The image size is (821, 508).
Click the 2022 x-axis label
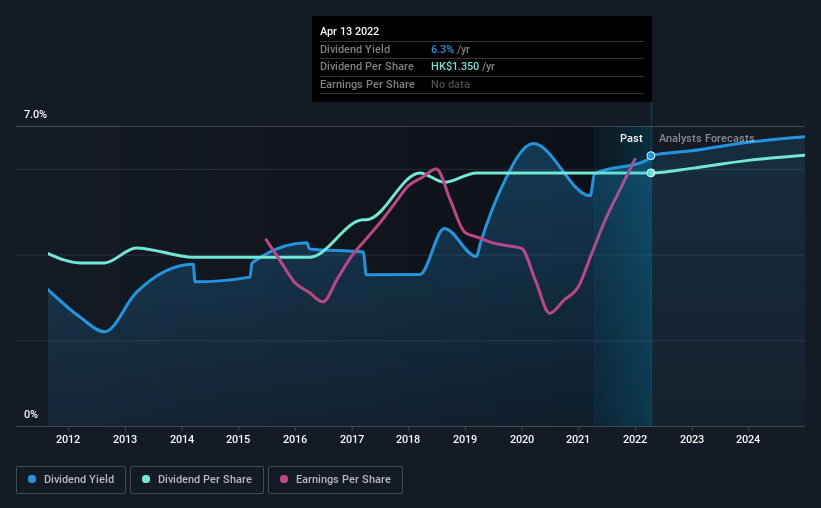635,439
